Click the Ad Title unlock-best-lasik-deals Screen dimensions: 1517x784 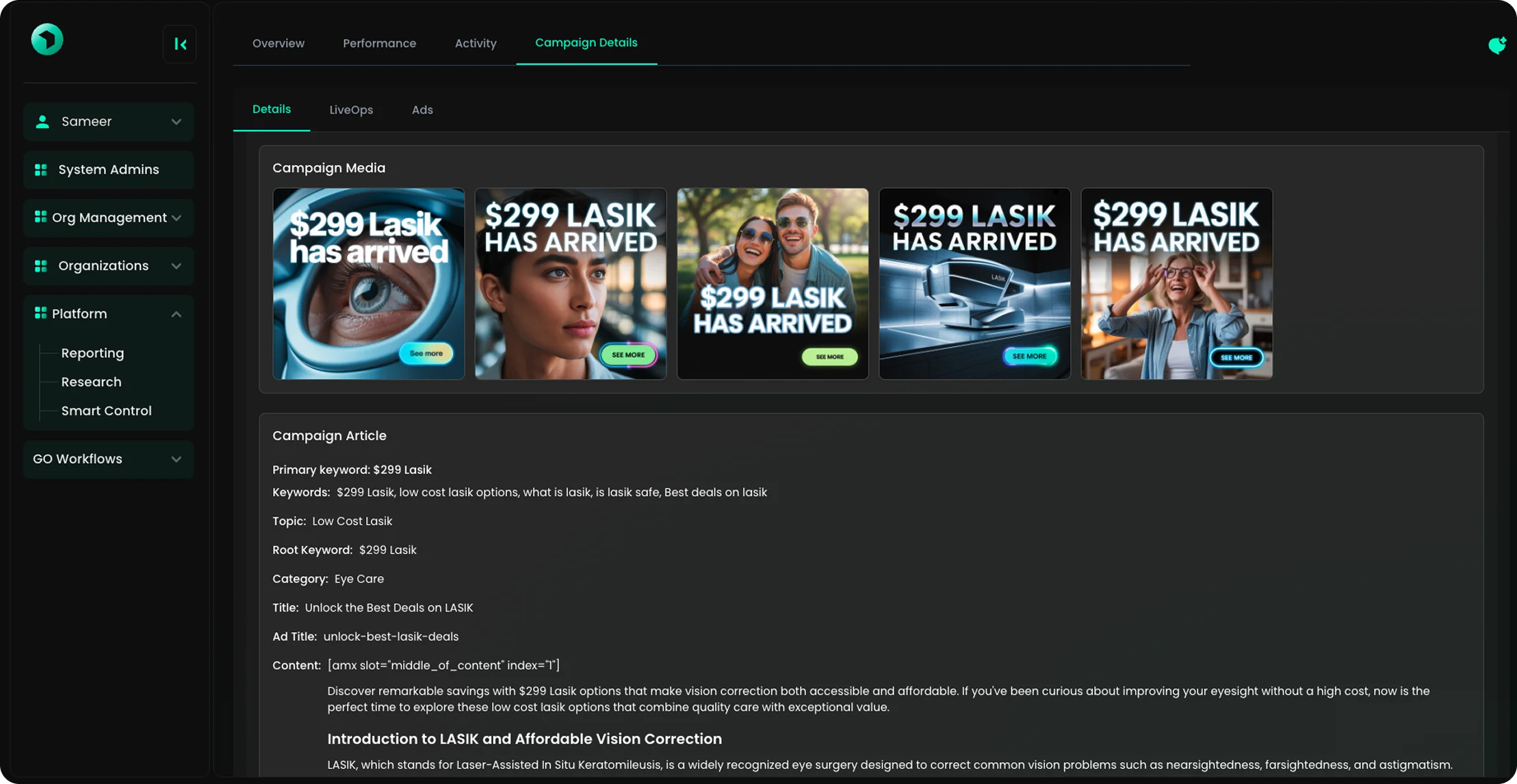391,636
